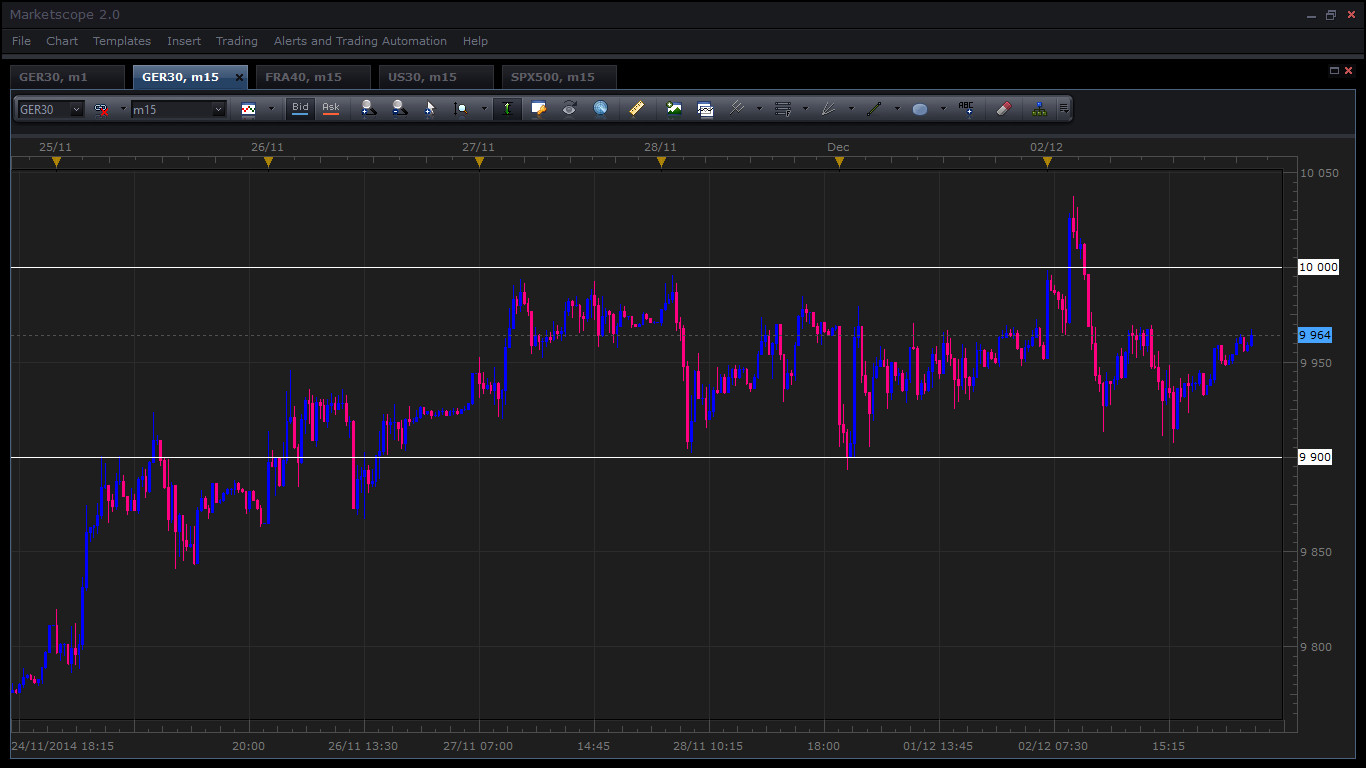
Task: Open Alerts and Trading Automation menu
Action: [x=360, y=41]
